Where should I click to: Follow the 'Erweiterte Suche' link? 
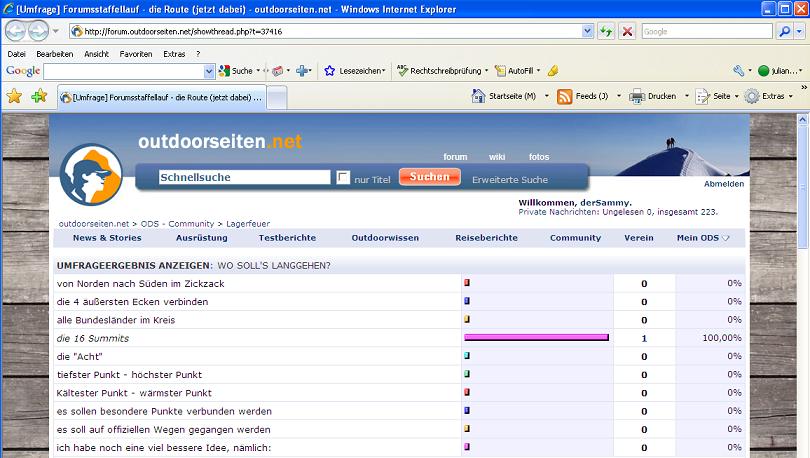click(509, 180)
